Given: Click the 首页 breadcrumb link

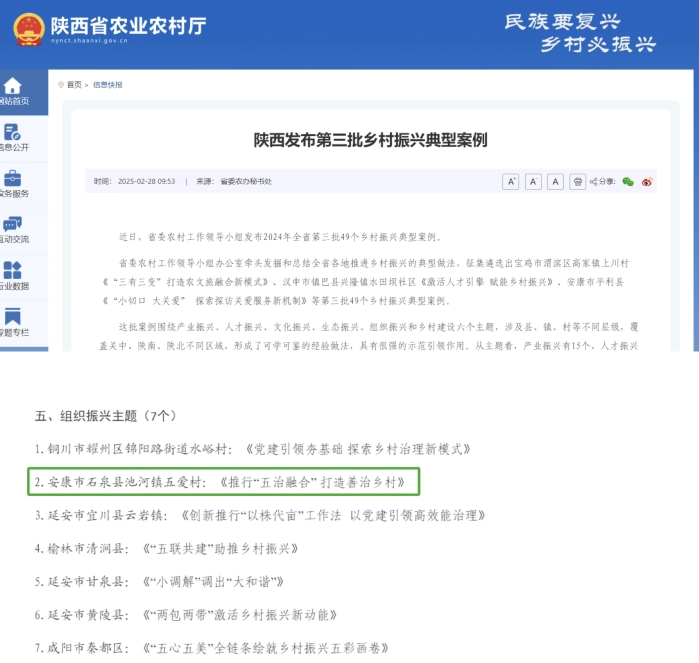Looking at the screenshot, I should pyautogui.click(x=75, y=85).
